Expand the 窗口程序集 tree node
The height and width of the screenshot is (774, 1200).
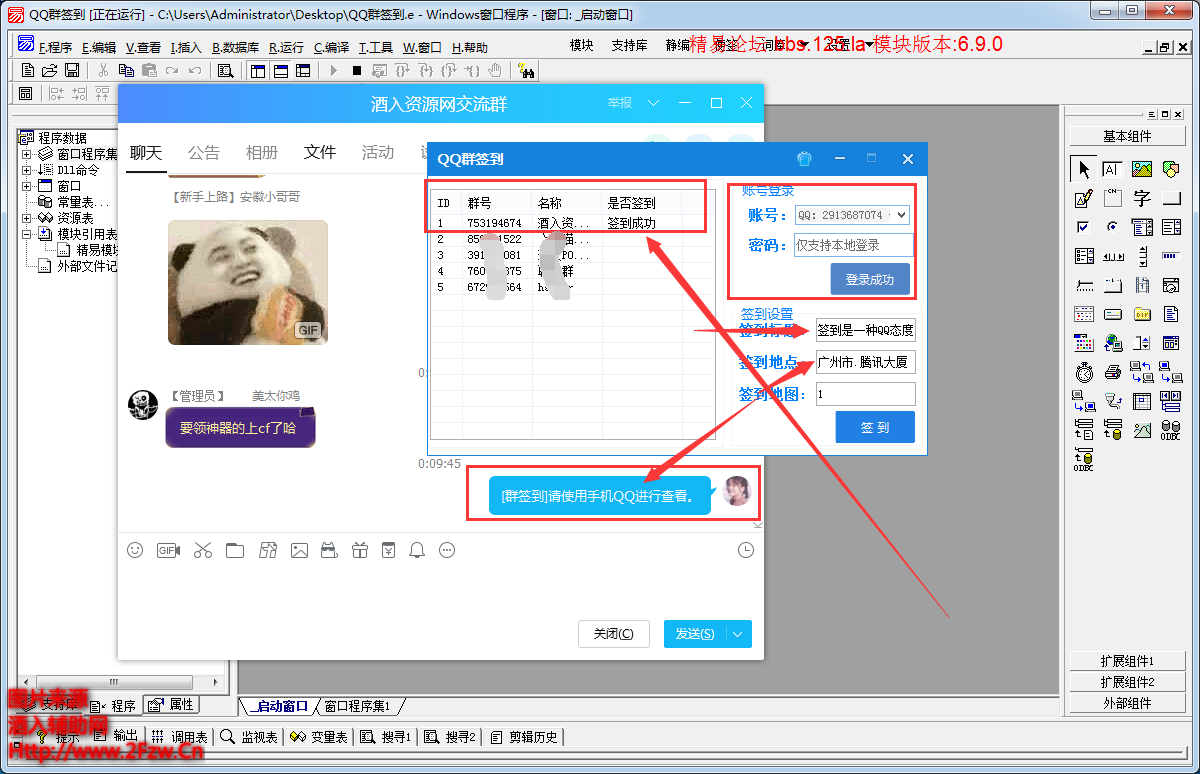pyautogui.click(x=27, y=154)
